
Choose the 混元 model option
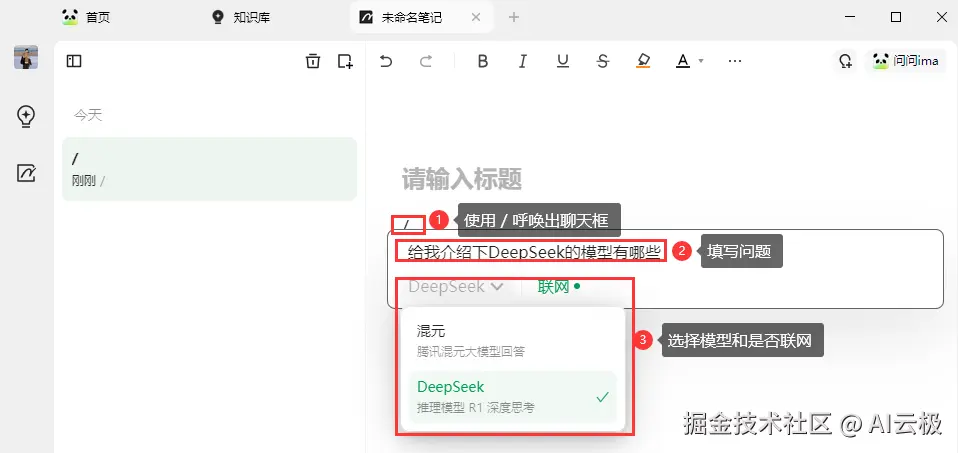point(512,340)
